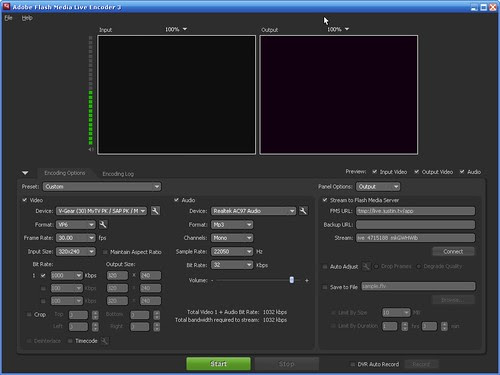Viewport: 500px width, 375px height.
Task: Open the audio Format Mp3 dropdown
Action: pyautogui.click(x=232, y=225)
